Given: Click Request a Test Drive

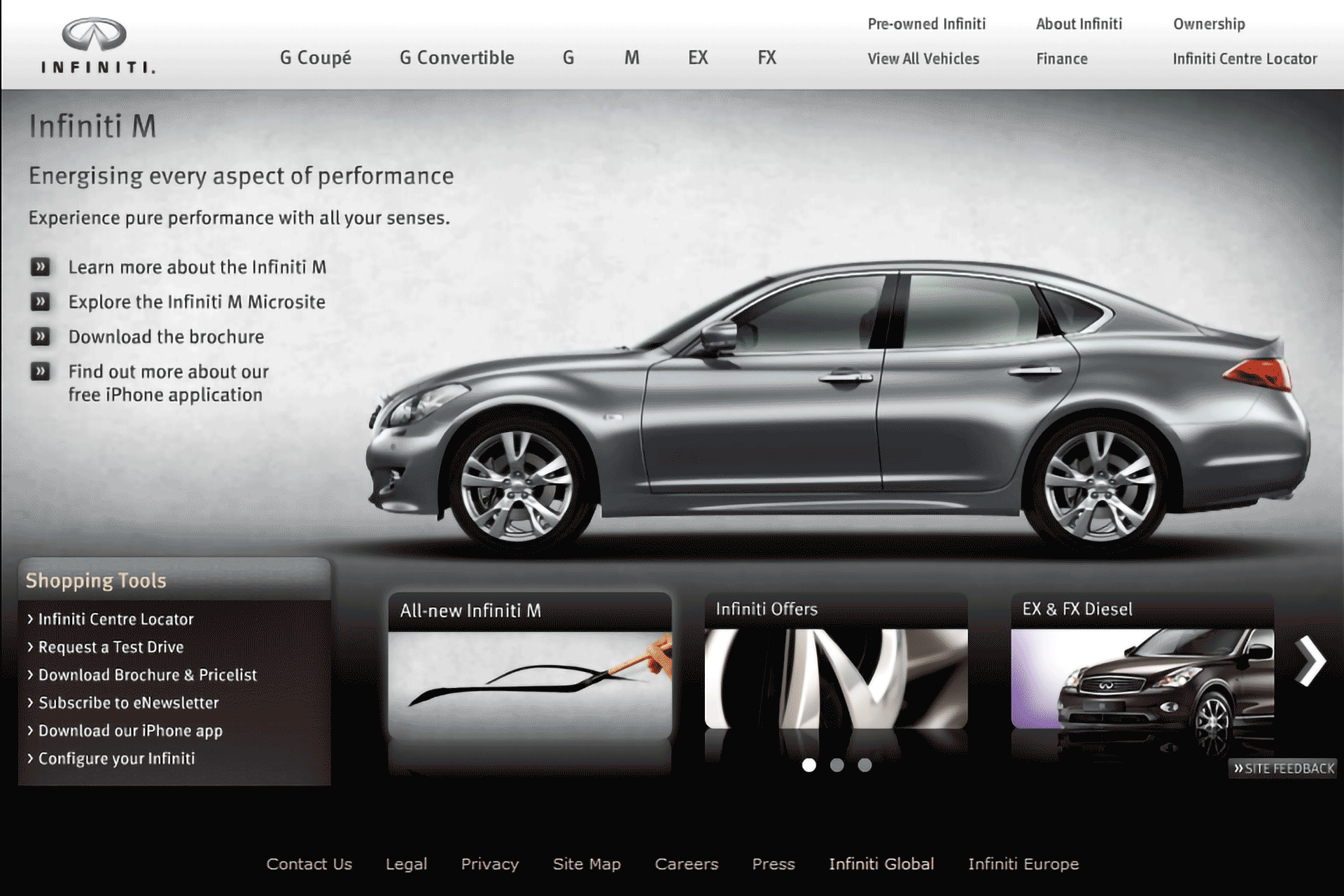Looking at the screenshot, I should click(111, 647).
